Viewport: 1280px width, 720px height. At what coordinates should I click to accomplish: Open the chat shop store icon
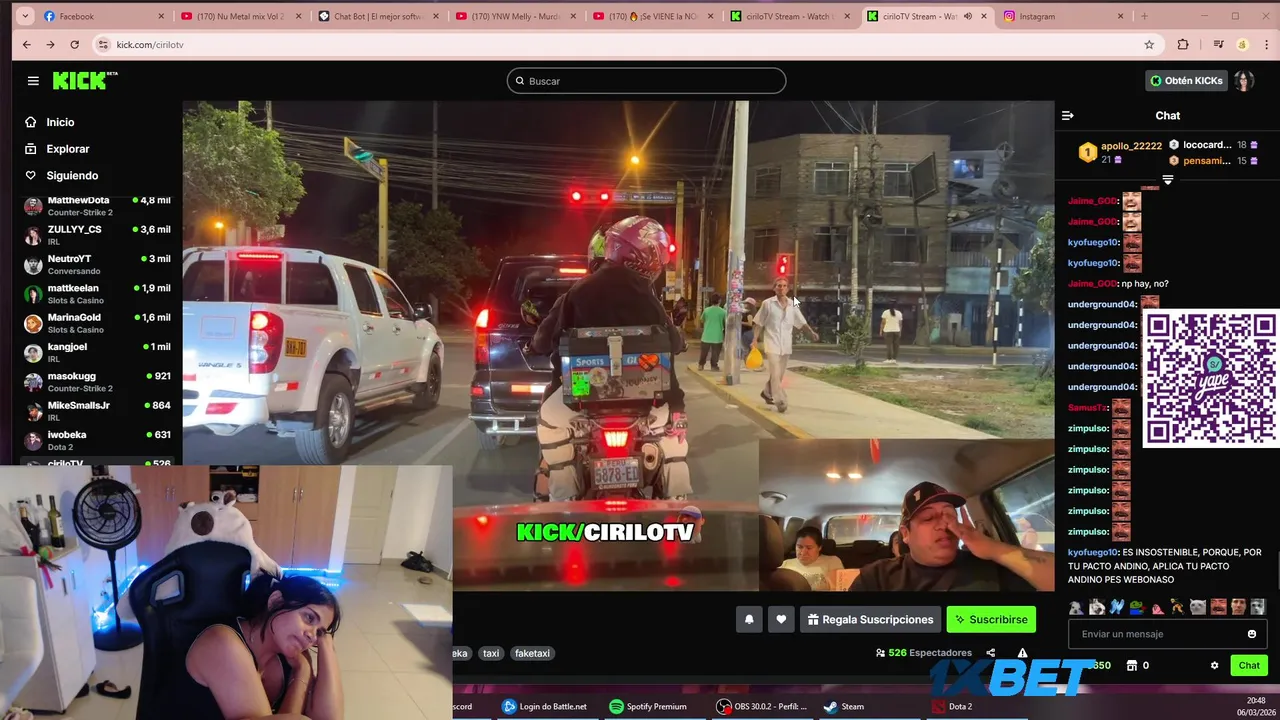tap(1131, 665)
